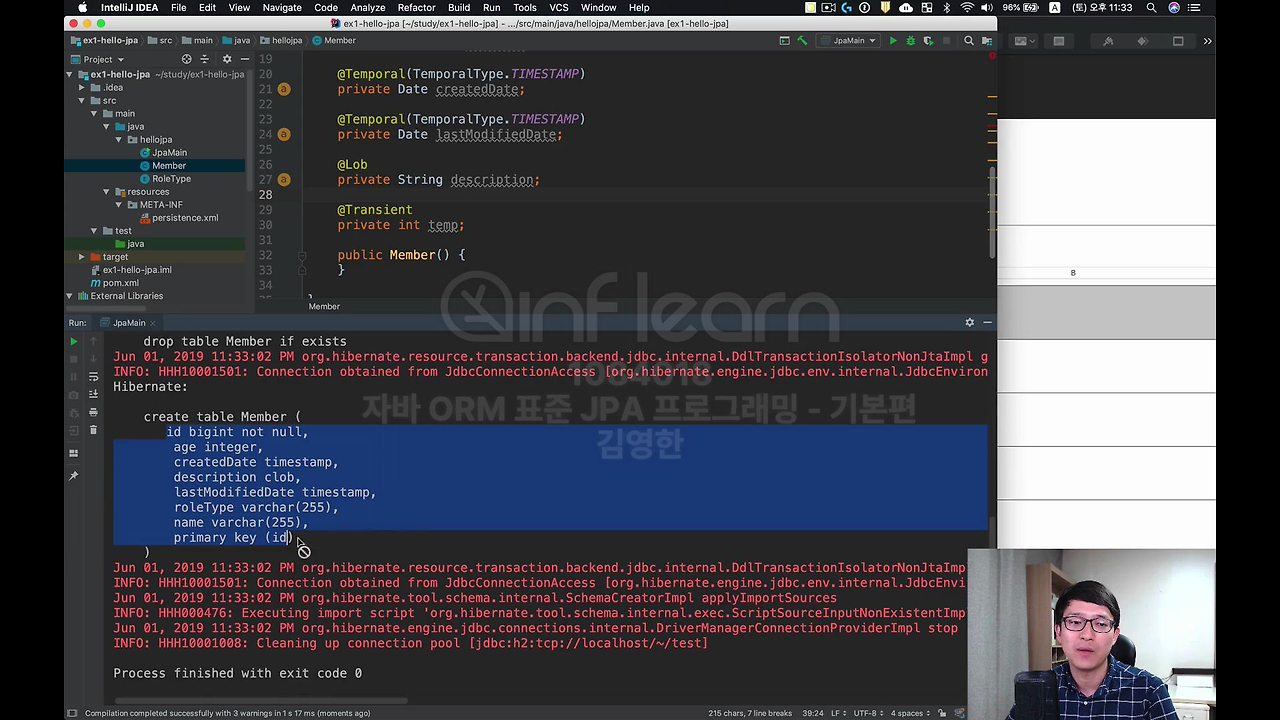Toggle tool window buttons in status bar corner
This screenshot has width=1280, height=720.
[x=72, y=713]
